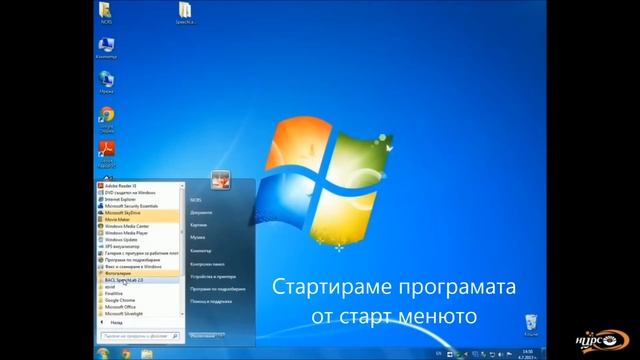The image size is (640, 360).
Task: Open File Explorer from the taskbar
Action: pyautogui.click(x=147, y=354)
